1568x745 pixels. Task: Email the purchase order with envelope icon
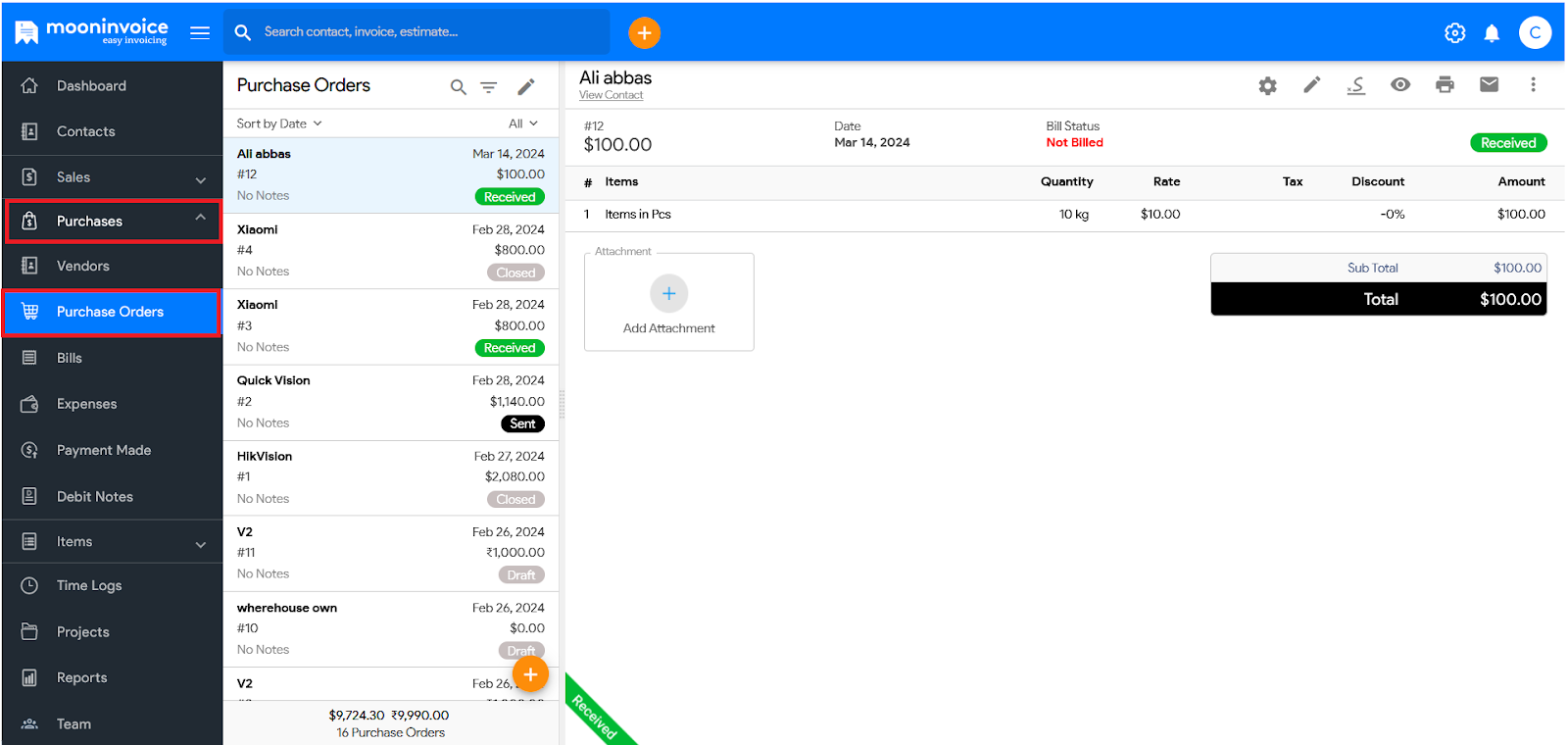click(1489, 84)
